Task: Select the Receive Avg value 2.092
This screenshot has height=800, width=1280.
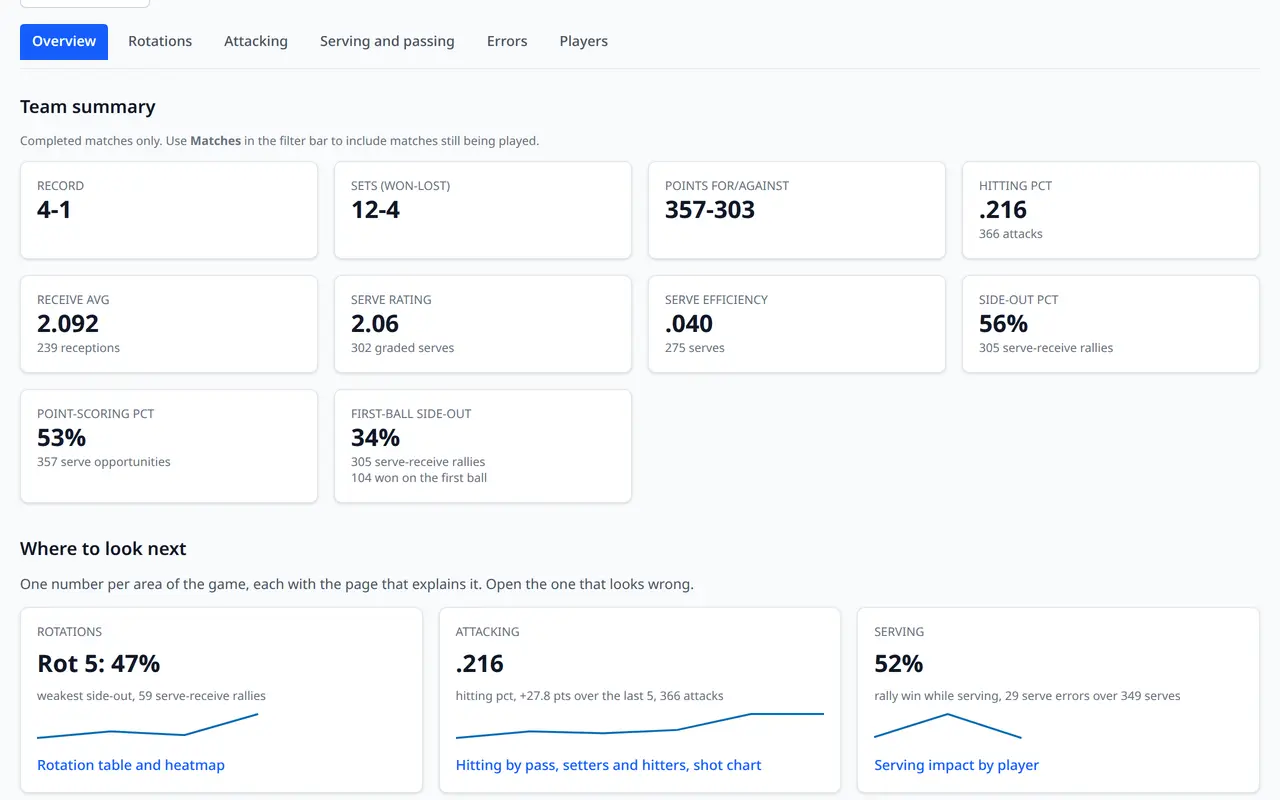Action: click(x=68, y=324)
